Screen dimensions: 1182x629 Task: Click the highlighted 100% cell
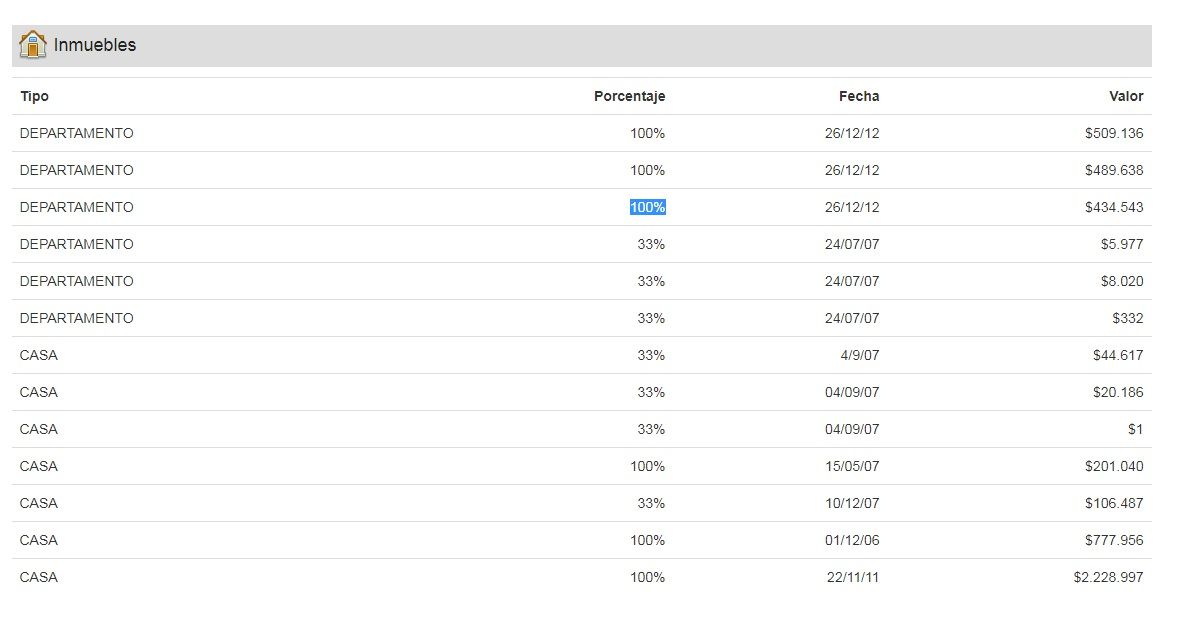pyautogui.click(x=647, y=207)
